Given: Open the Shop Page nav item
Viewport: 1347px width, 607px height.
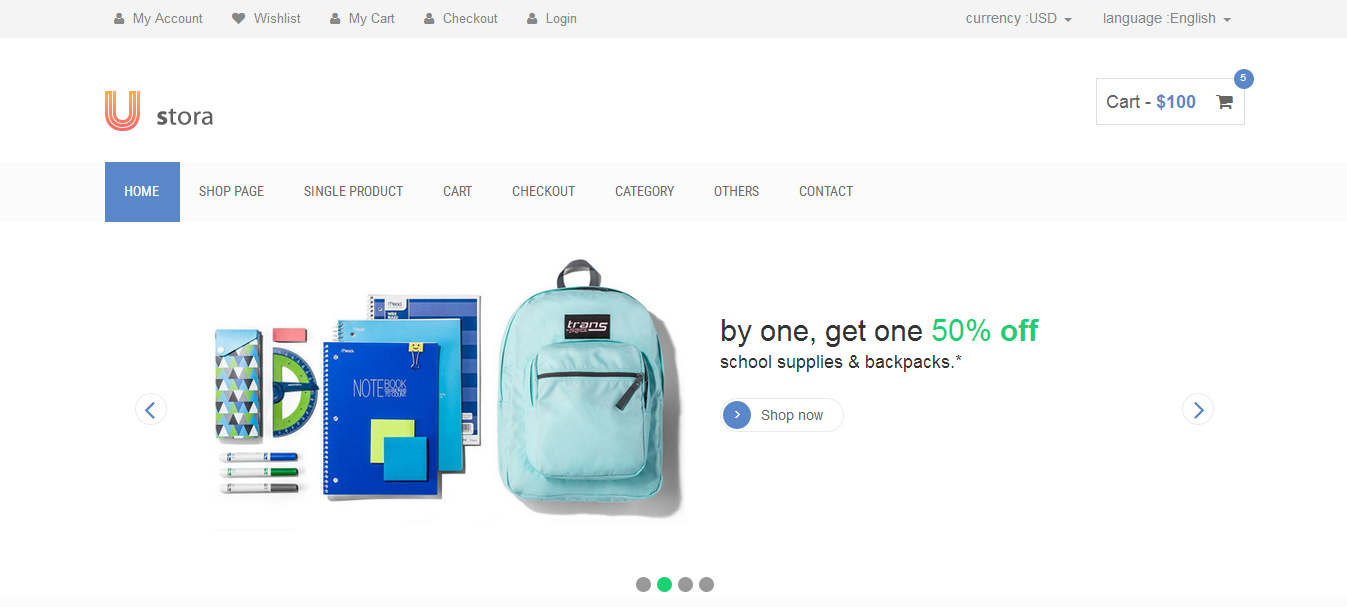Looking at the screenshot, I should click(231, 192).
